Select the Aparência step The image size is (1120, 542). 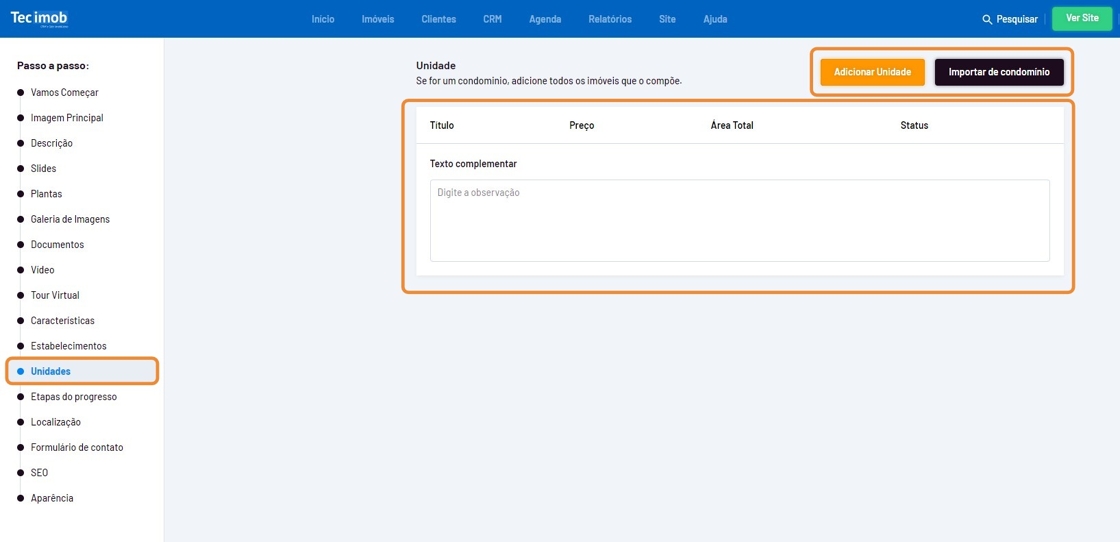pos(52,498)
